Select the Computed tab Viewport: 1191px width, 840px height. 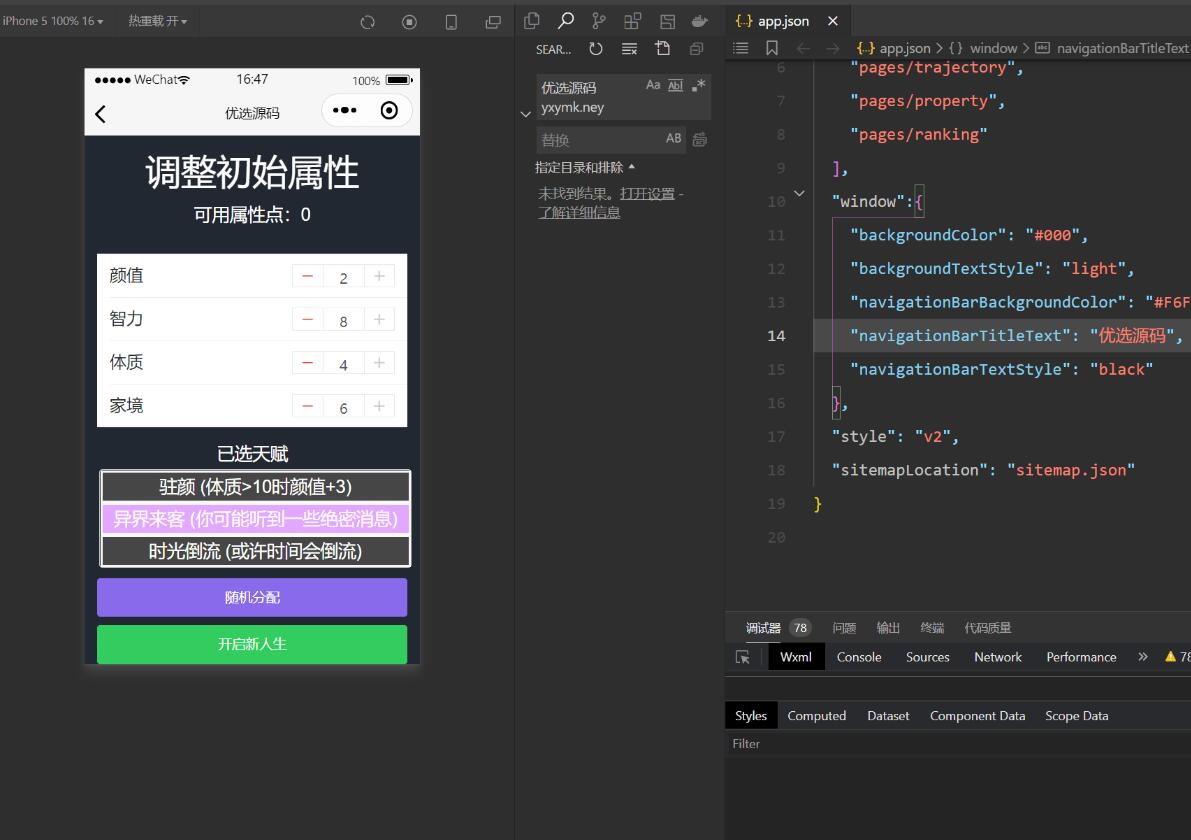816,716
